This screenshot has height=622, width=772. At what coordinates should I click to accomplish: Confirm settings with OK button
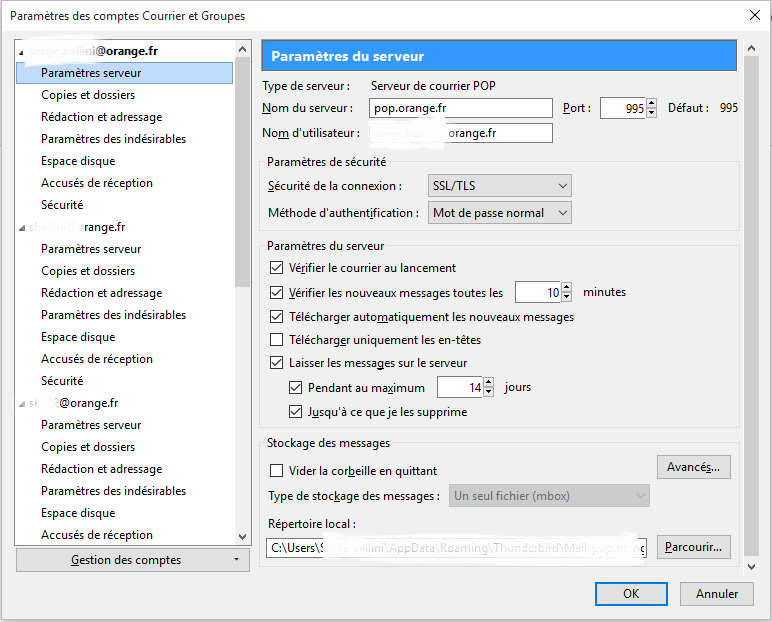(630, 594)
